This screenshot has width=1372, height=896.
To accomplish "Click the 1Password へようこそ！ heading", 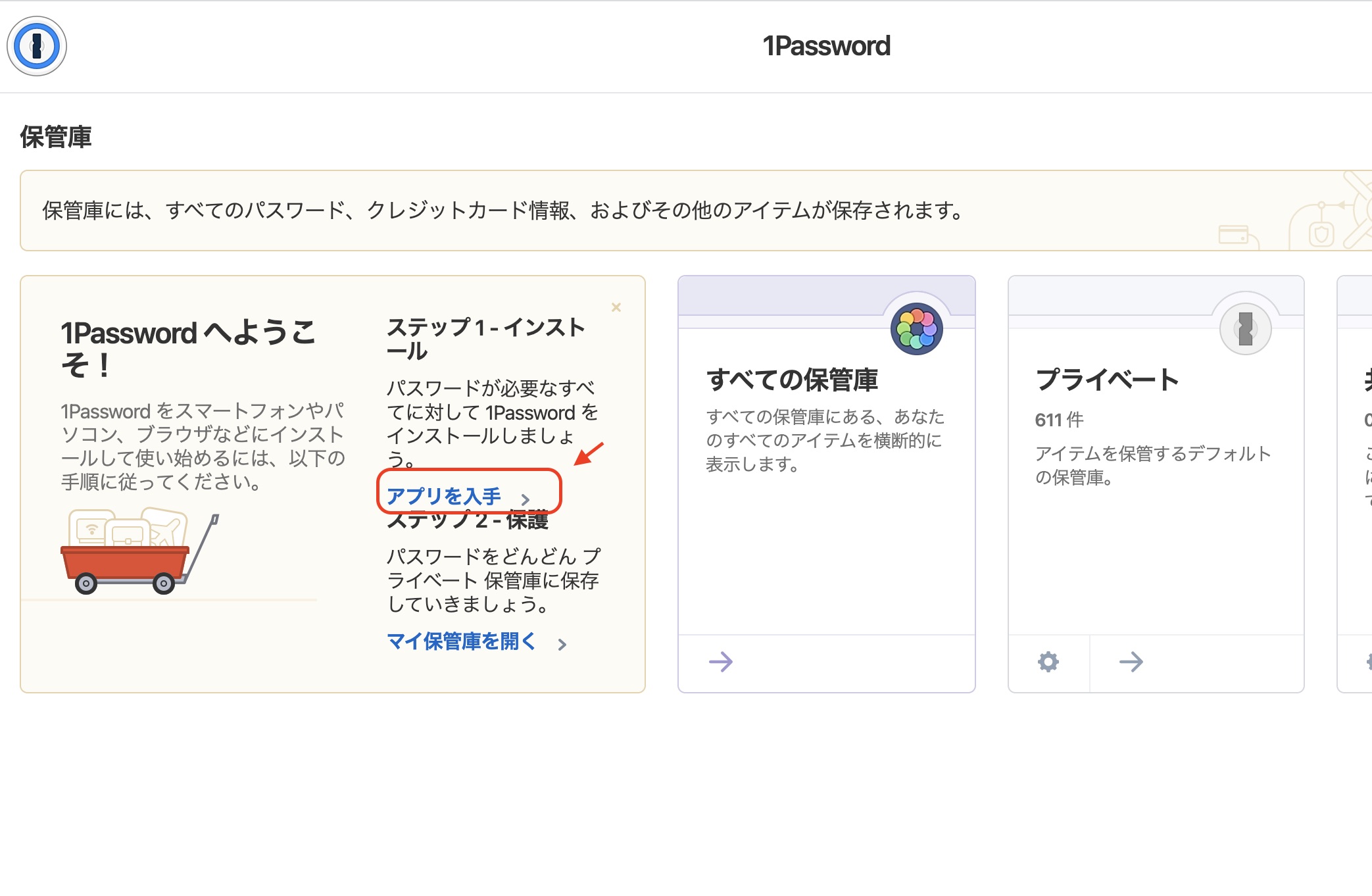I will pyautogui.click(x=188, y=349).
